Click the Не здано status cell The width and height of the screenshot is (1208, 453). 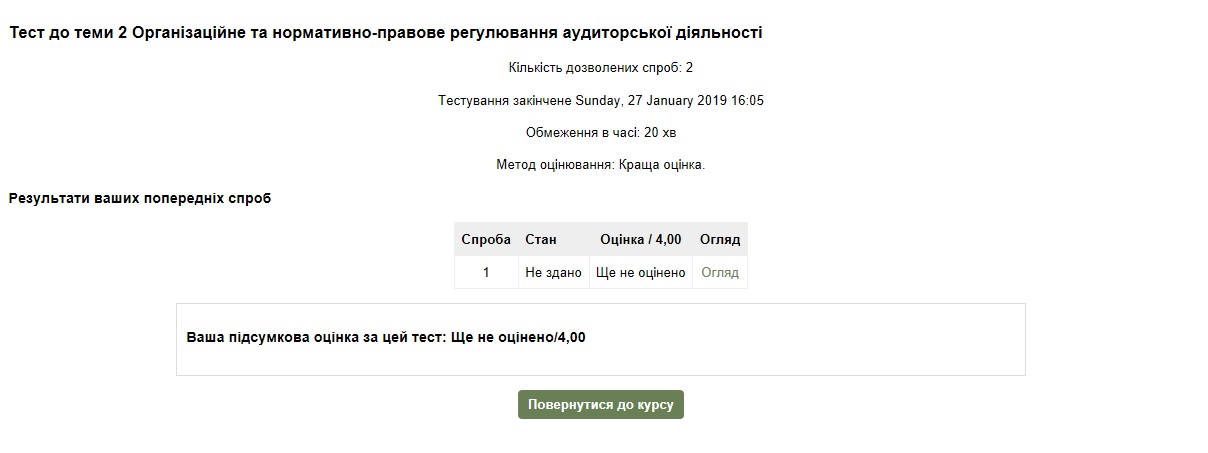coord(553,272)
